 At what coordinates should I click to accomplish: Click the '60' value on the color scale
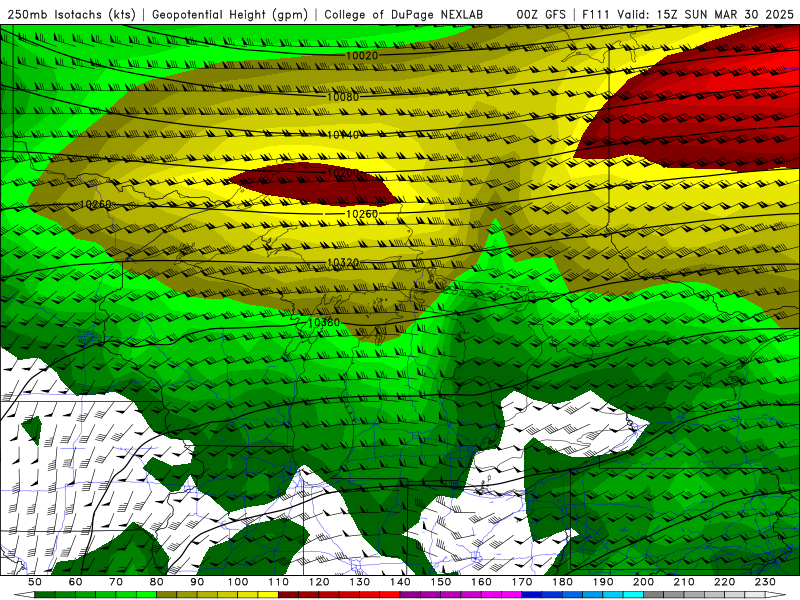pyautogui.click(x=75, y=582)
